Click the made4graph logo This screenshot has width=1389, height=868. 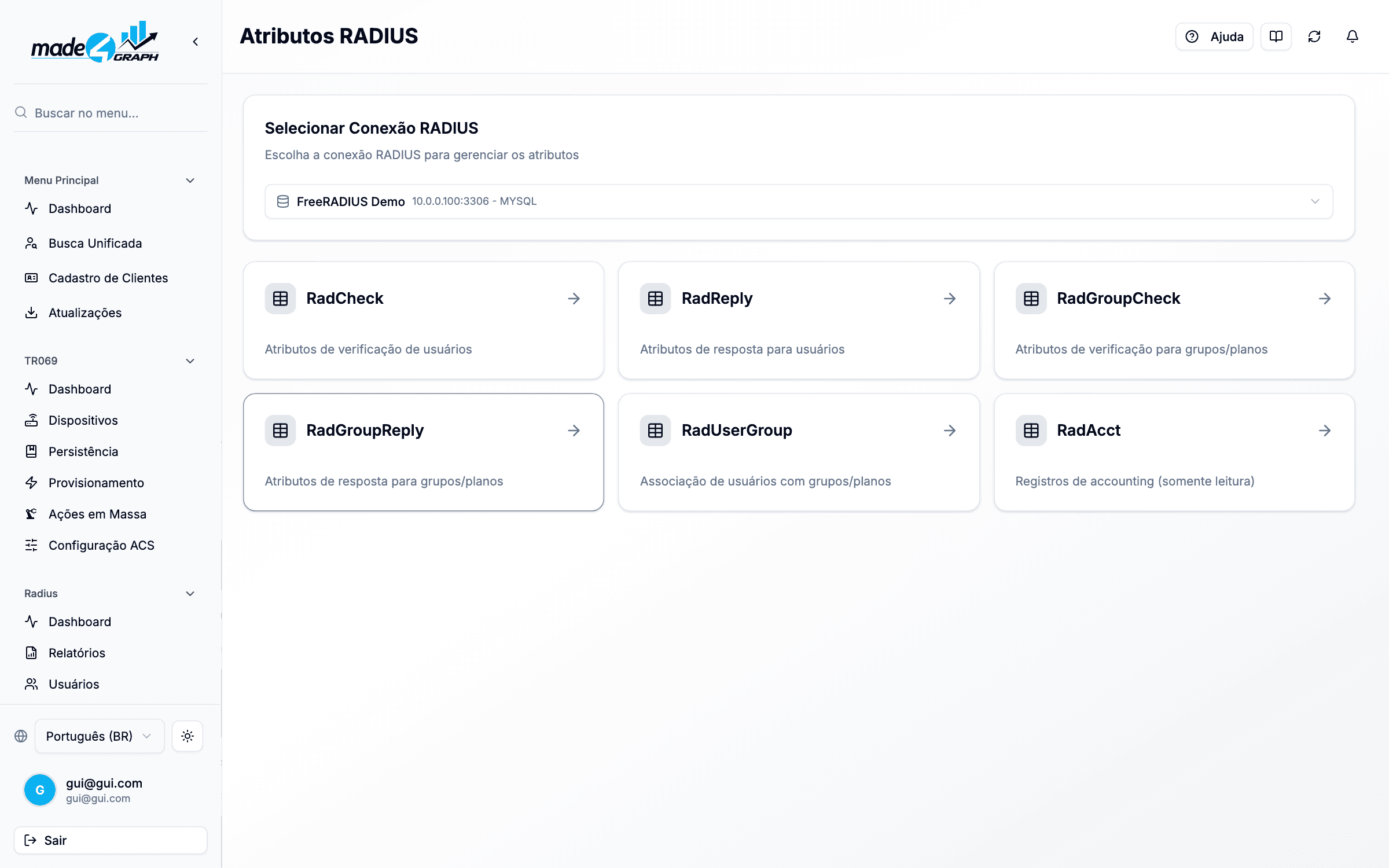[95, 42]
